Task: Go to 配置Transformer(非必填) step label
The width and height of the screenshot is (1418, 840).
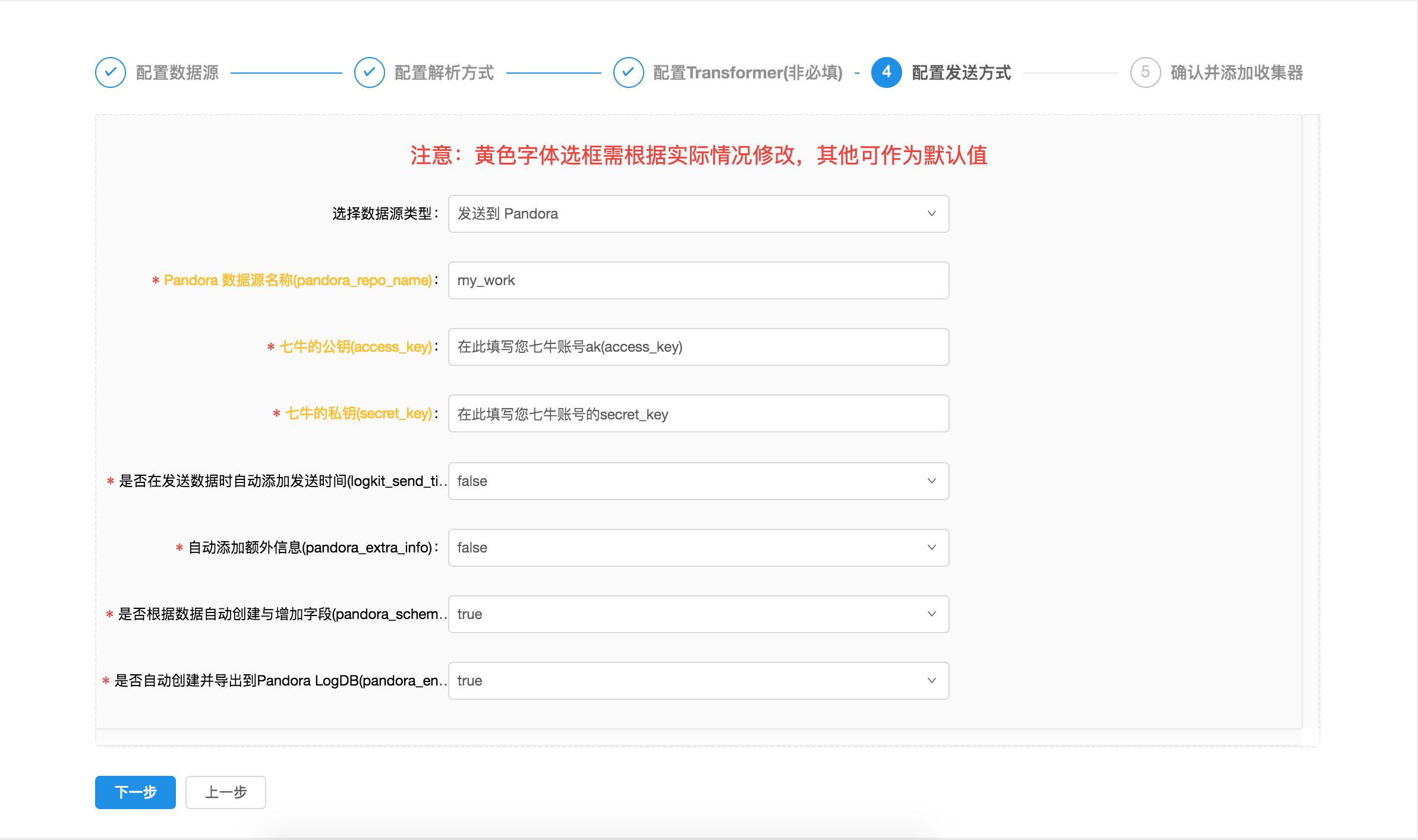Action: tap(748, 72)
